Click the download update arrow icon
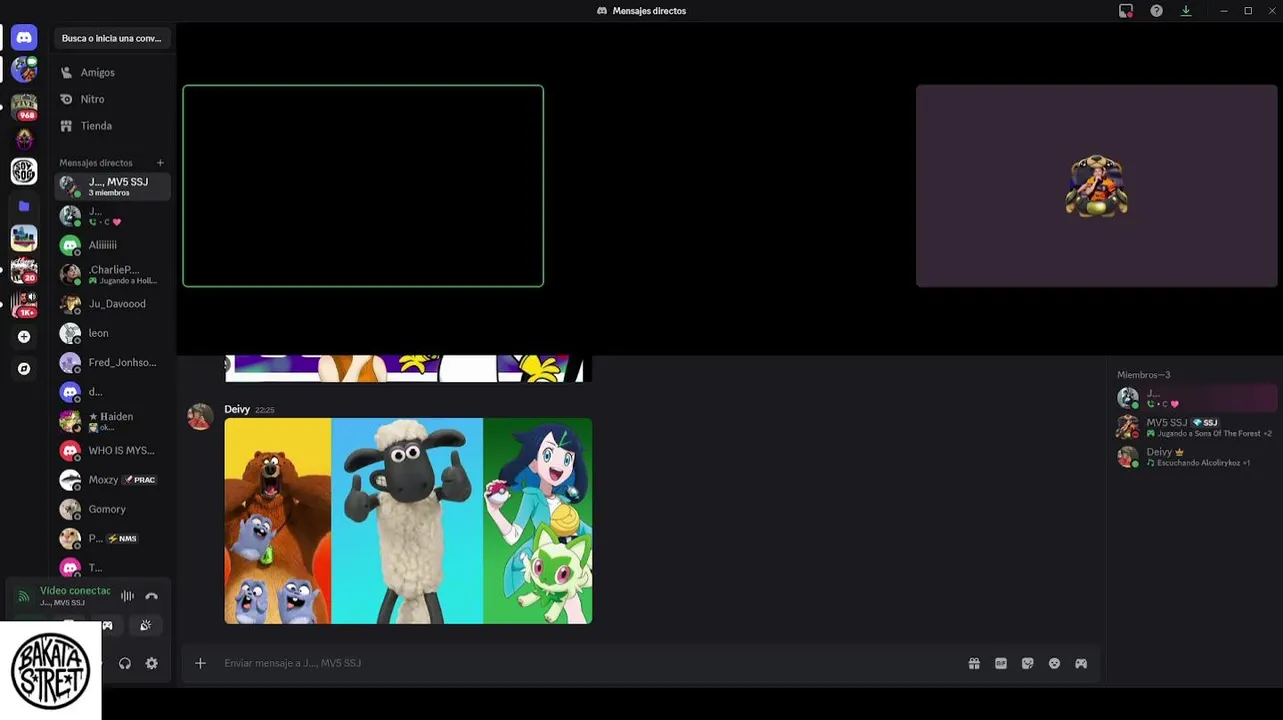Screen dimensions: 1283x720 [1186, 11]
